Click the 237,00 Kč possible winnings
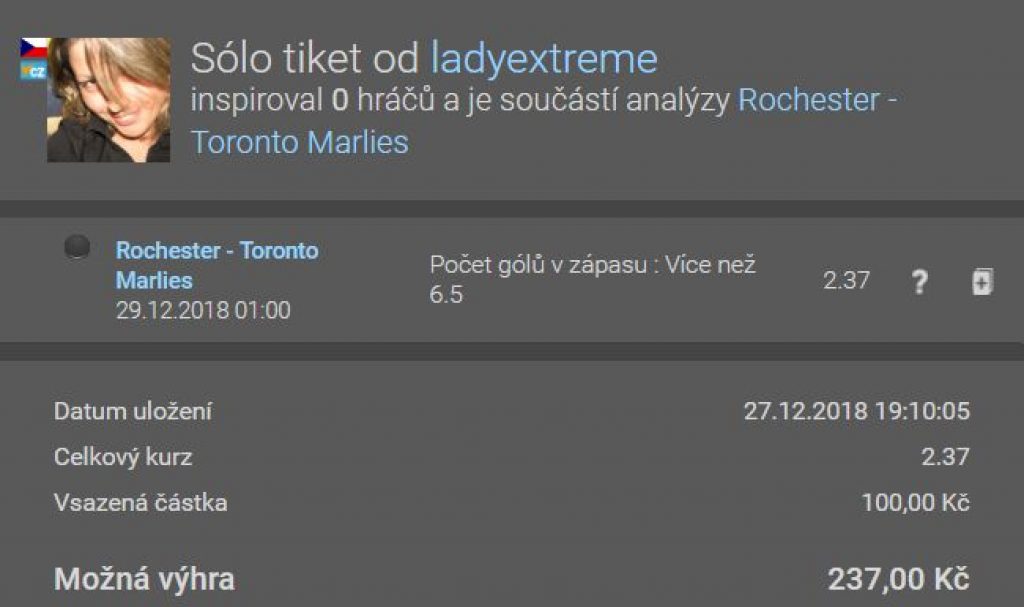Viewport: 1024px width, 607px height. point(899,579)
